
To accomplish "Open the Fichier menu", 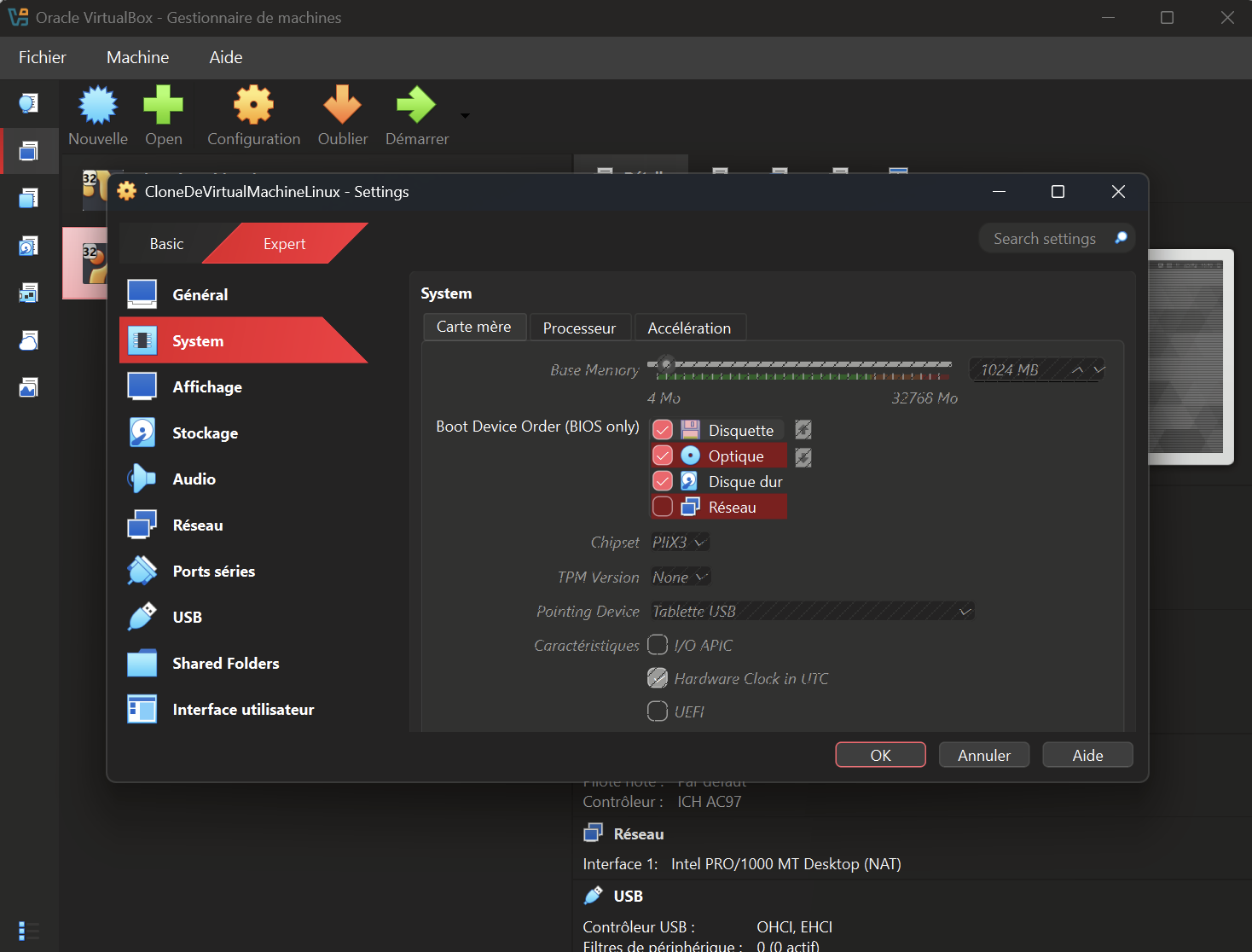I will [43, 57].
